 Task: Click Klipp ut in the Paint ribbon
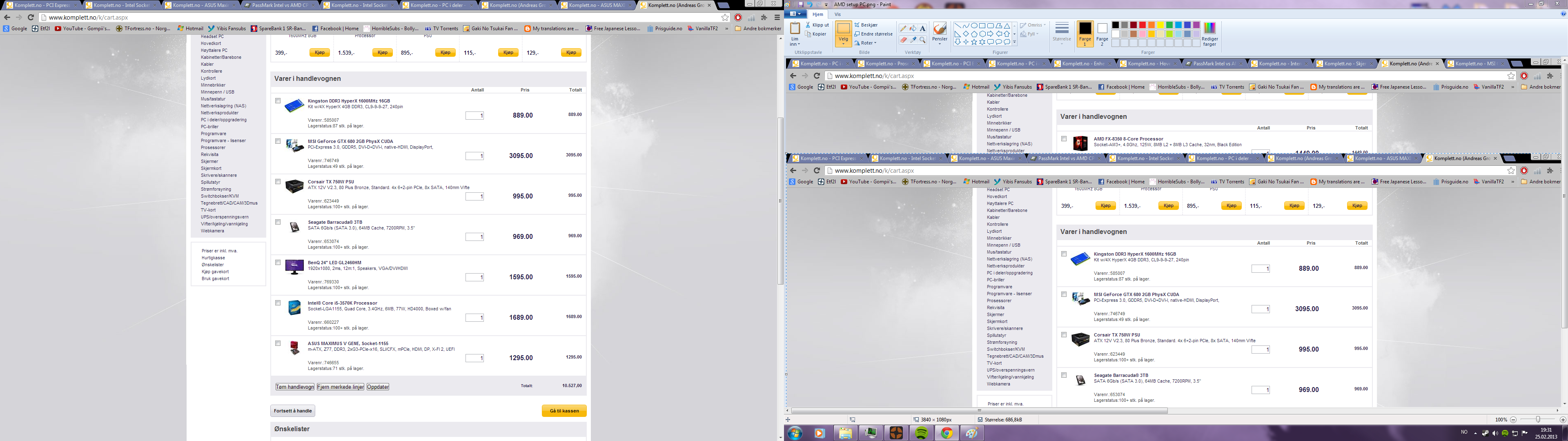click(x=817, y=25)
